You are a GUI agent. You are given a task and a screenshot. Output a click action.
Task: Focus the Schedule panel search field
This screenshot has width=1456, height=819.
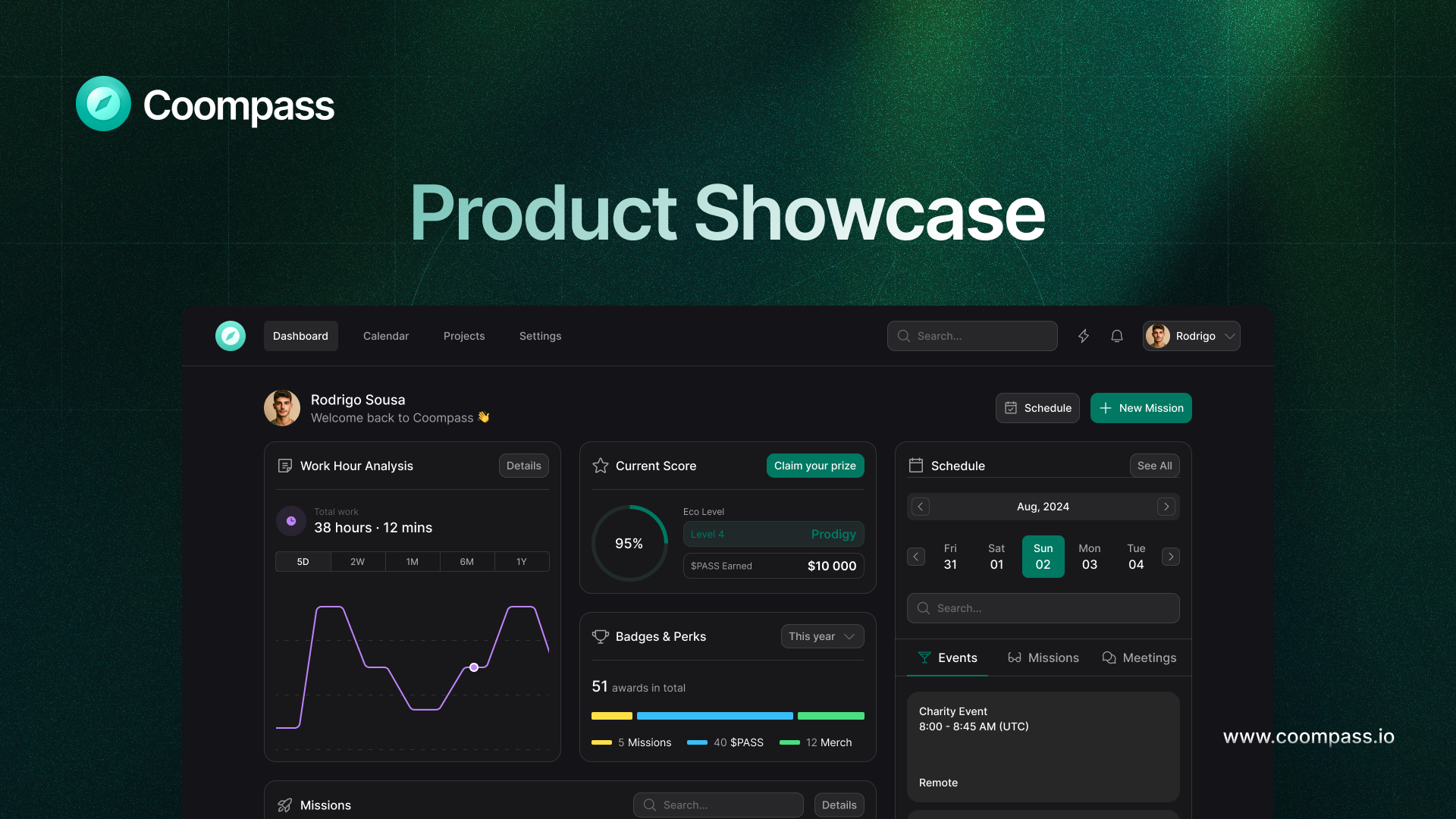[1043, 608]
